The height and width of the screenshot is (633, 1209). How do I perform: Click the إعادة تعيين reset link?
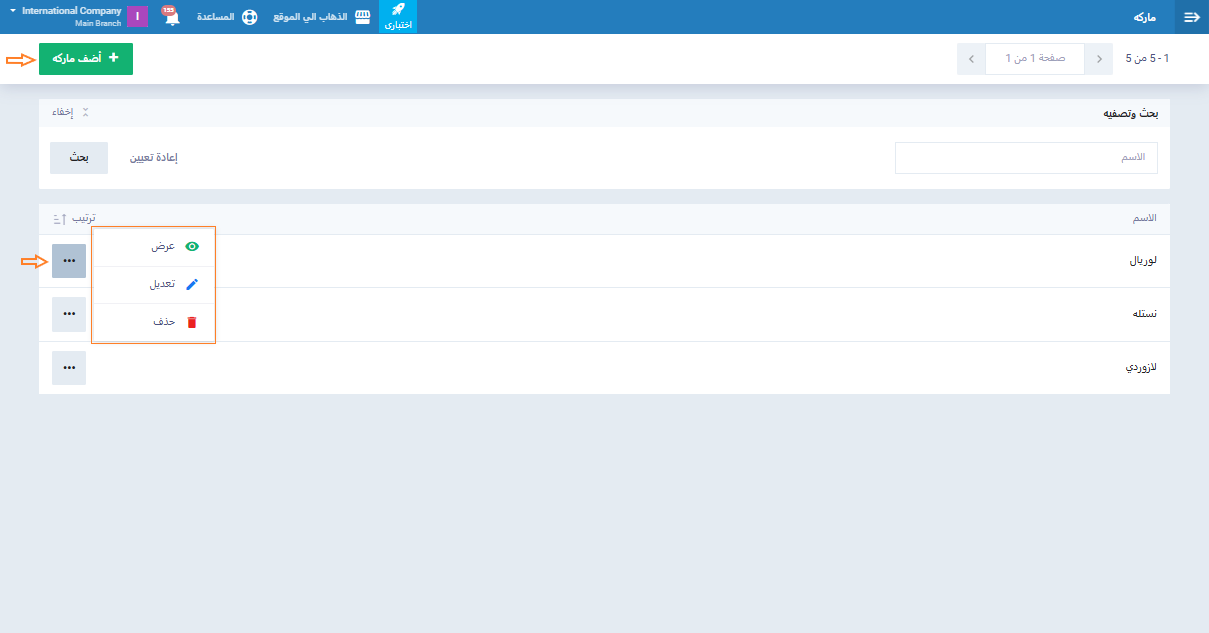(153, 158)
